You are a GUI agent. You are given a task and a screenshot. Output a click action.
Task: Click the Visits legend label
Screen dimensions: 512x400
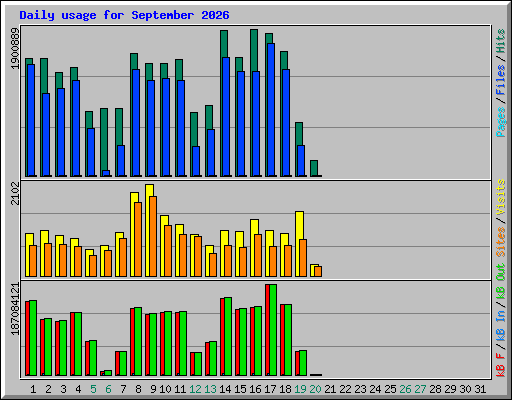(501, 198)
